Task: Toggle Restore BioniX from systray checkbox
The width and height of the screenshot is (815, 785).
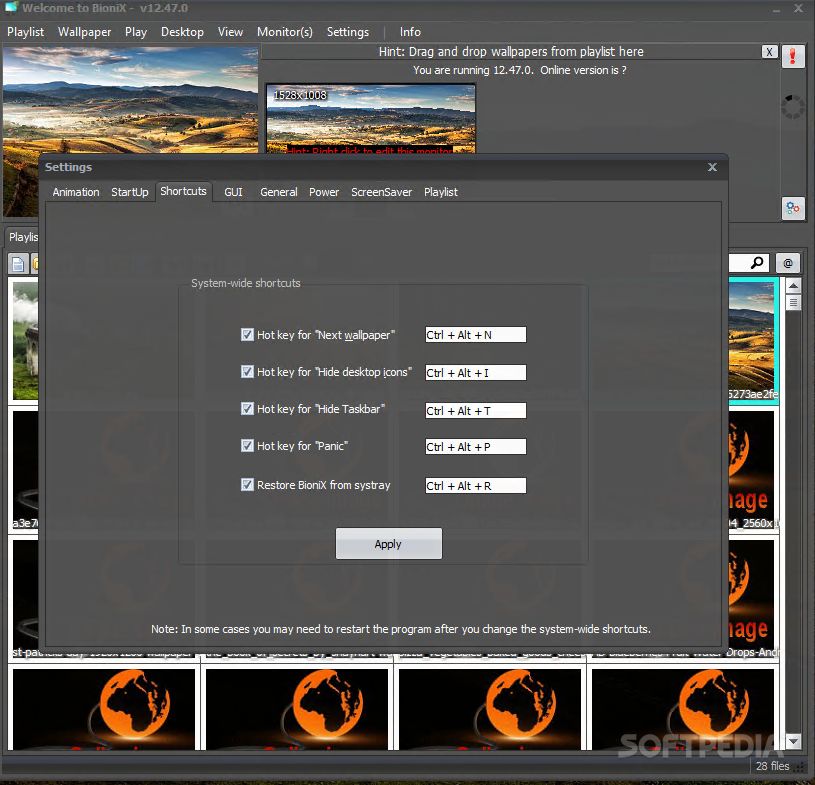Action: pyautogui.click(x=247, y=485)
